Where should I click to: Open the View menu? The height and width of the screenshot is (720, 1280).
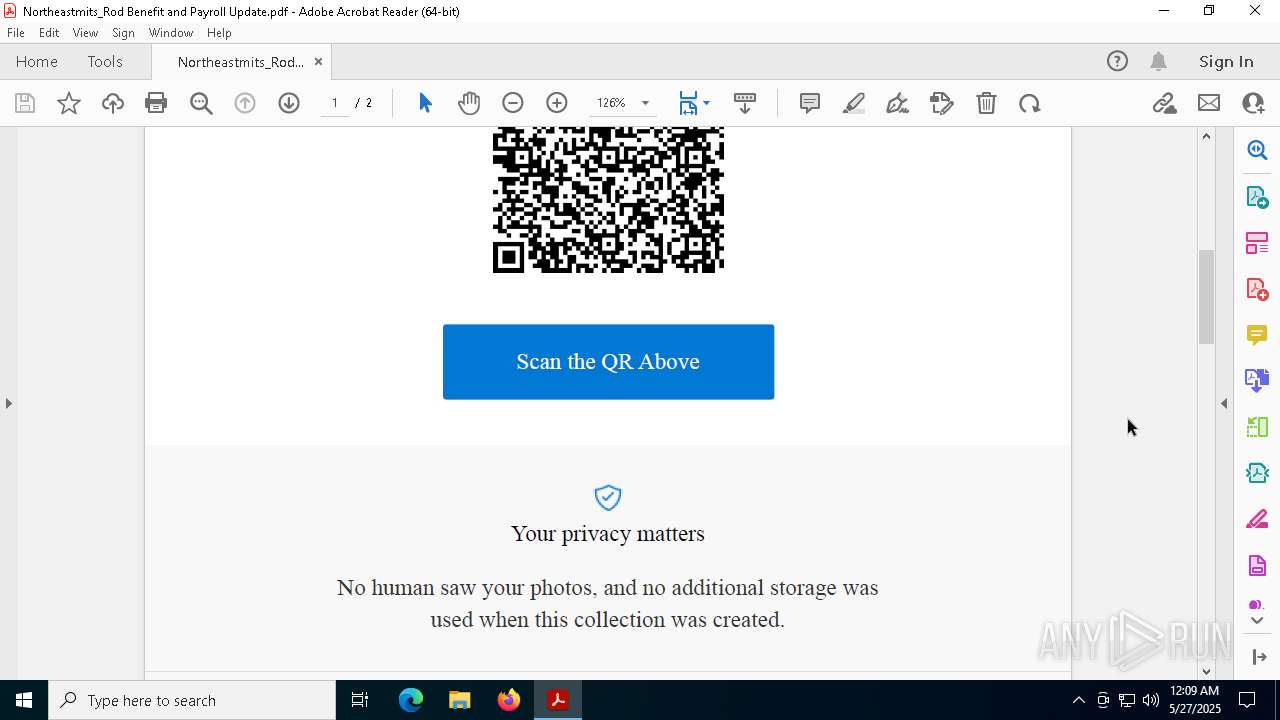coord(85,32)
